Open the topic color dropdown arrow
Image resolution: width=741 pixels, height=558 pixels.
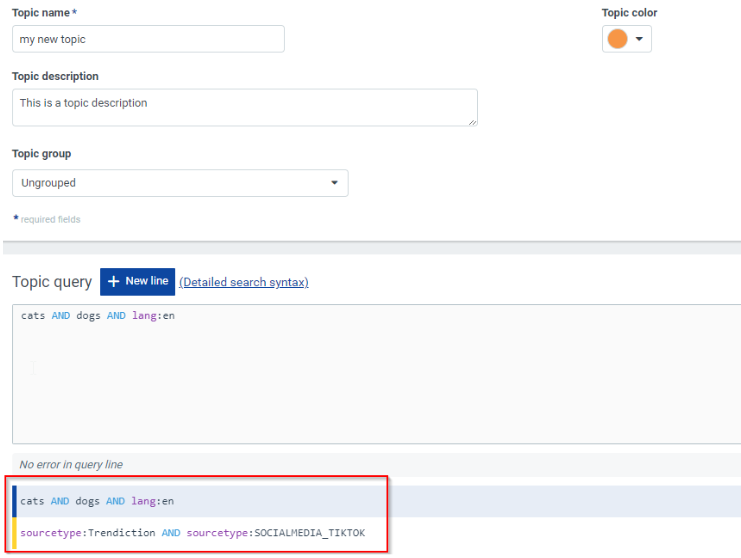pyautogui.click(x=639, y=39)
